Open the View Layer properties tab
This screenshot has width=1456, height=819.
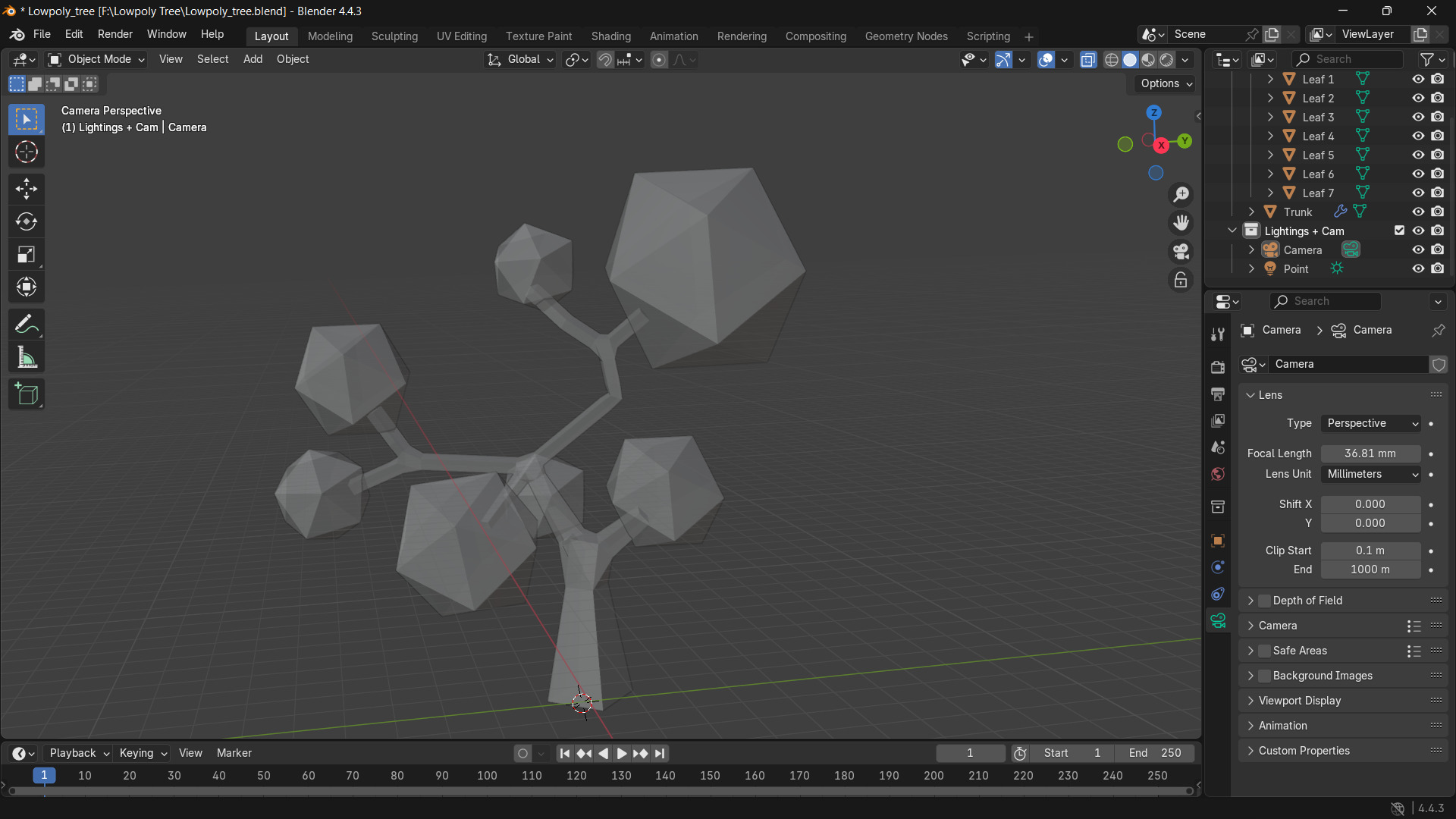point(1218,421)
